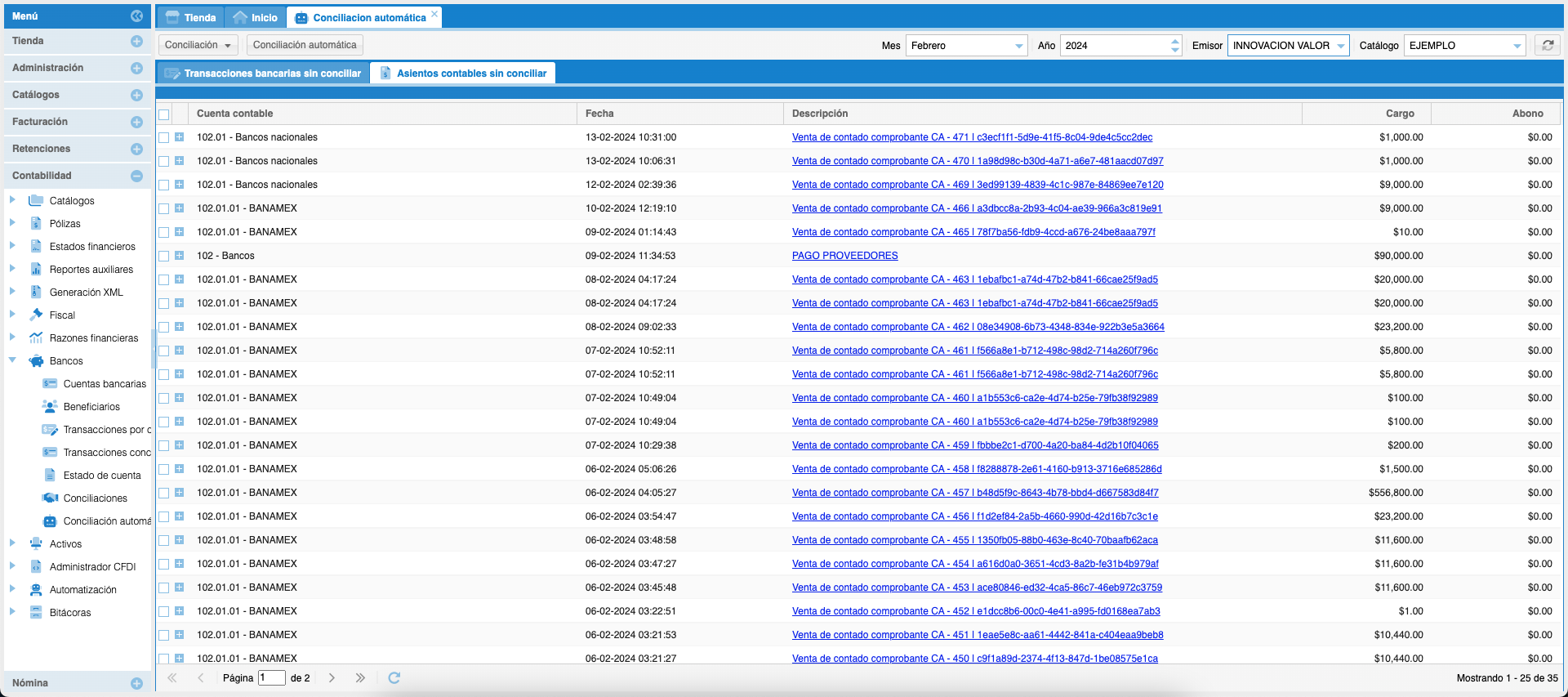The width and height of the screenshot is (1568, 697).
Task: Increase the Año value with up stepper
Action: click(1174, 42)
